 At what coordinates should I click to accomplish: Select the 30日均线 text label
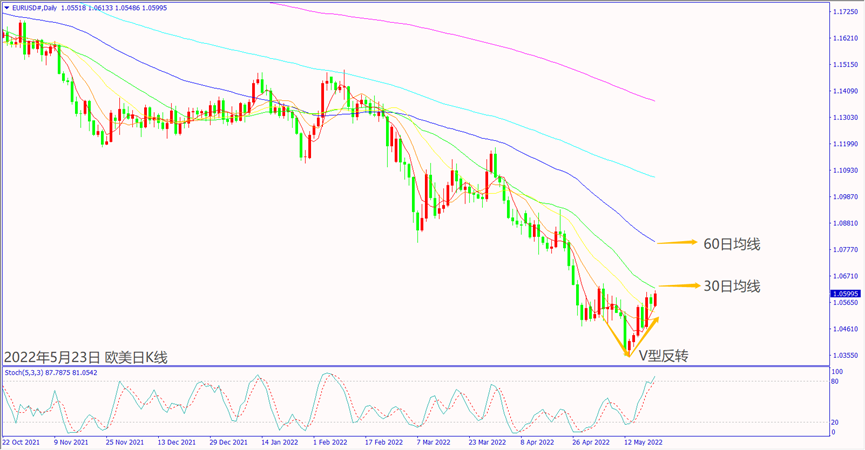(731, 286)
